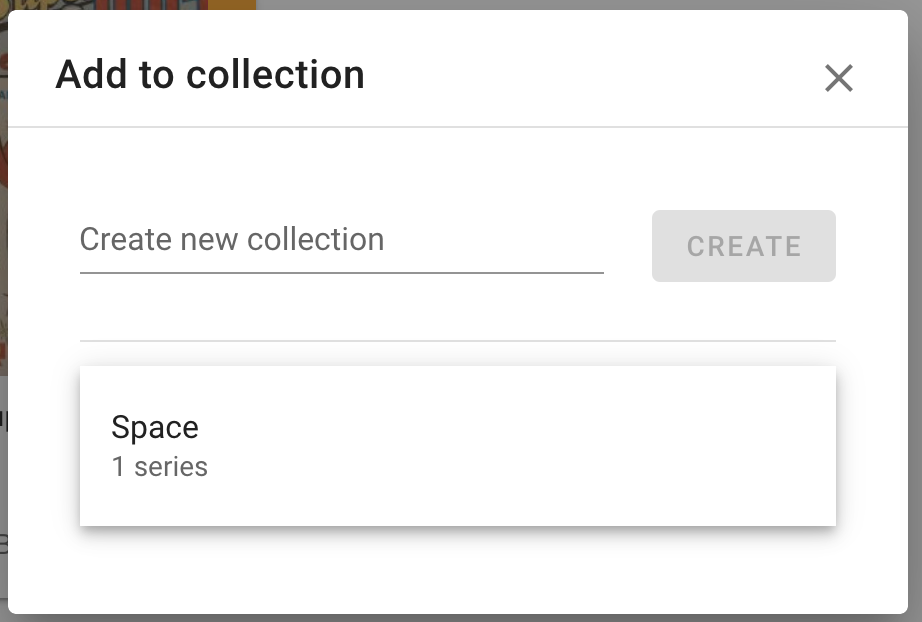
Task: Click the "Create new collection" placeholder text
Action: click(x=232, y=240)
